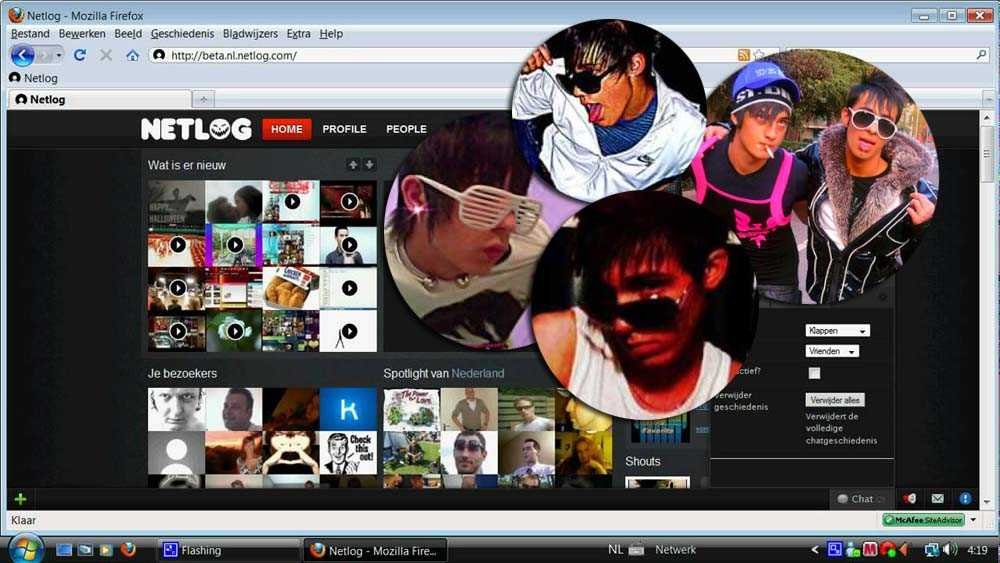The image size is (1000, 563).
Task: Open the list all tabs dropdown
Action: click(x=988, y=99)
